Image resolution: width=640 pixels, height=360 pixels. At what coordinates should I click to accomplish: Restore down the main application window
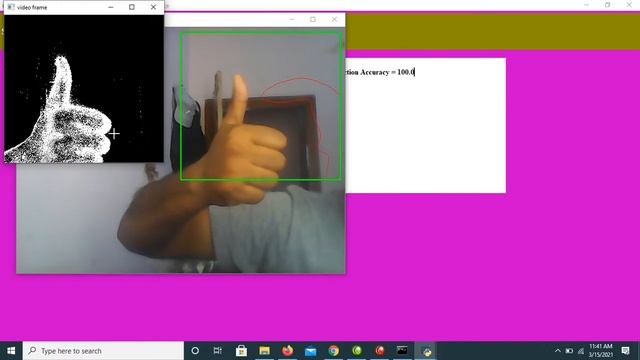[x=607, y=5]
